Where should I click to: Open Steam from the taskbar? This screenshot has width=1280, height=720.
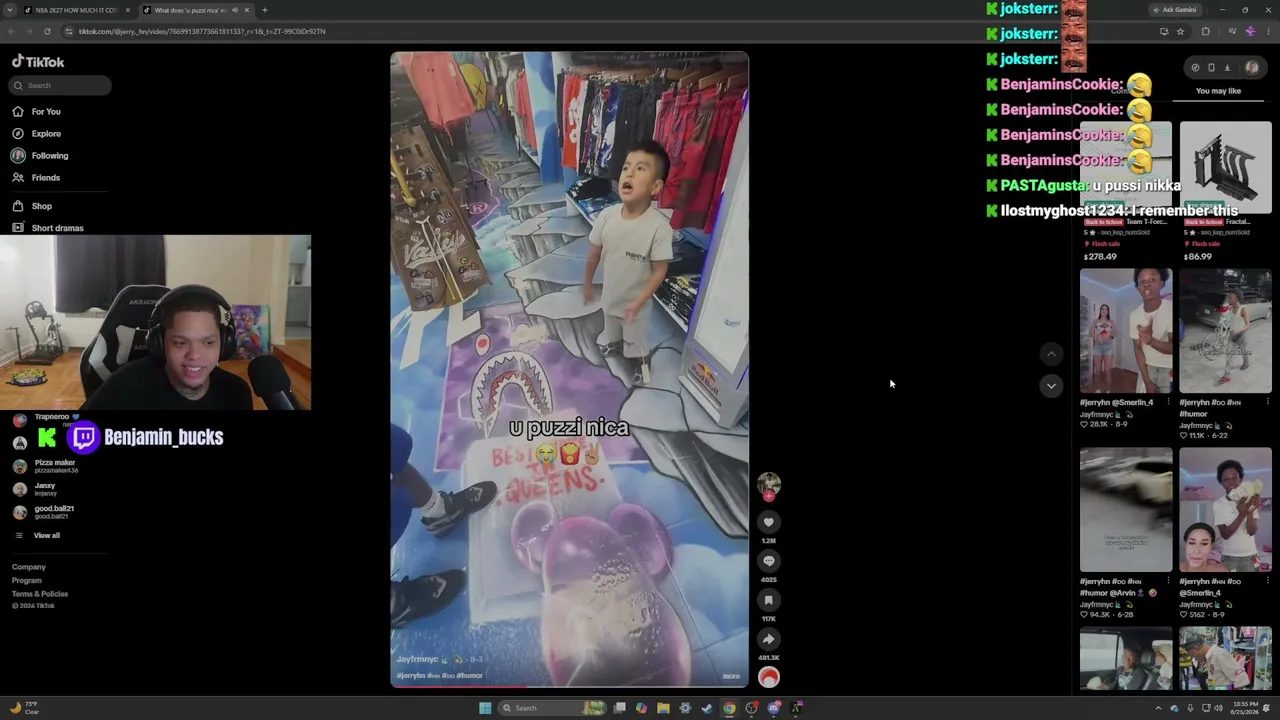tap(707, 708)
